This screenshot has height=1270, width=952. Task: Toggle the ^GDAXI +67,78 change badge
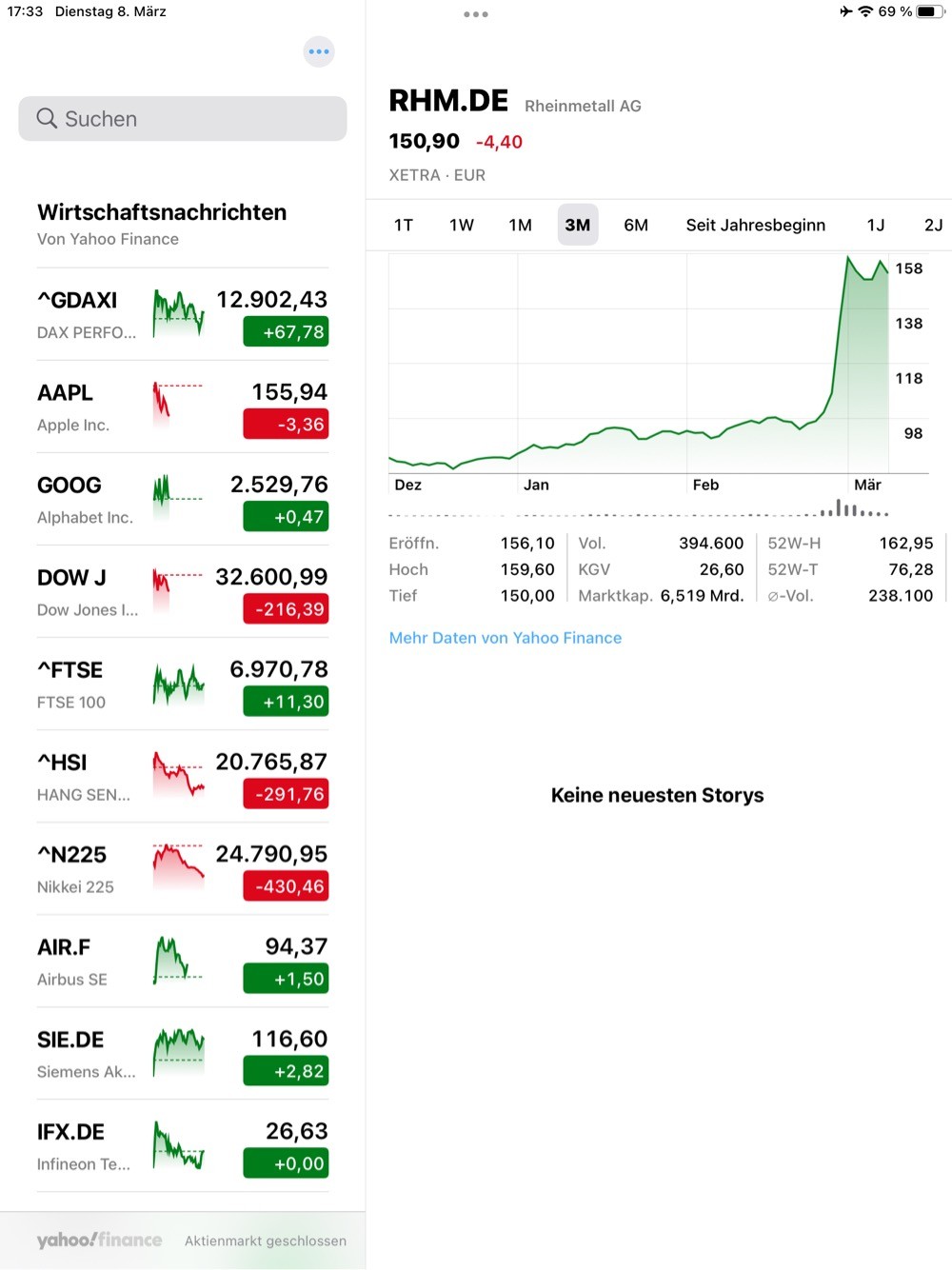(x=286, y=332)
